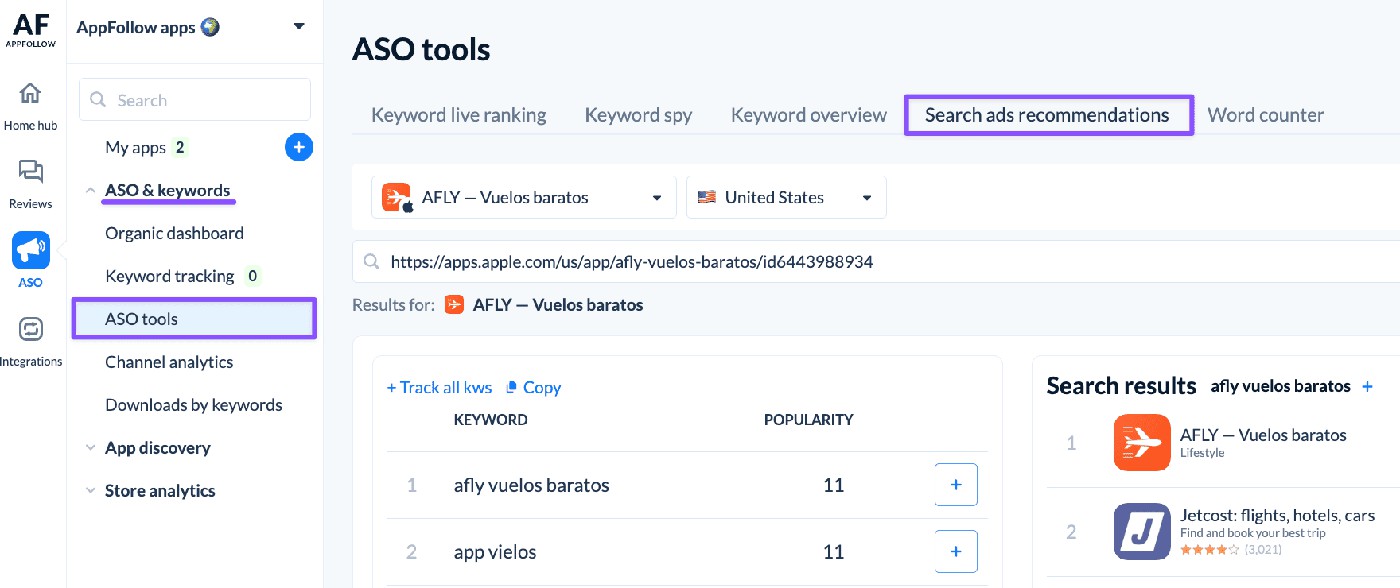Expand the App discovery section
Viewport: 1400px width, 588px height.
point(91,448)
